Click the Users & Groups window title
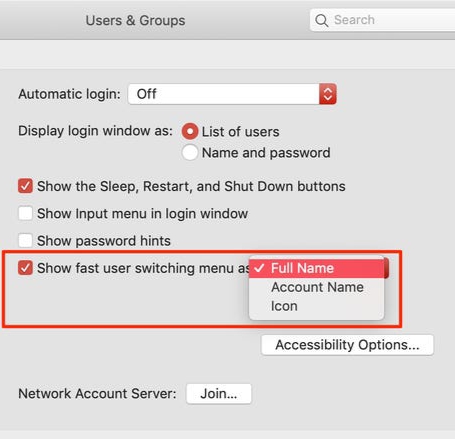Viewport: 455px width, 439px height. click(x=135, y=21)
